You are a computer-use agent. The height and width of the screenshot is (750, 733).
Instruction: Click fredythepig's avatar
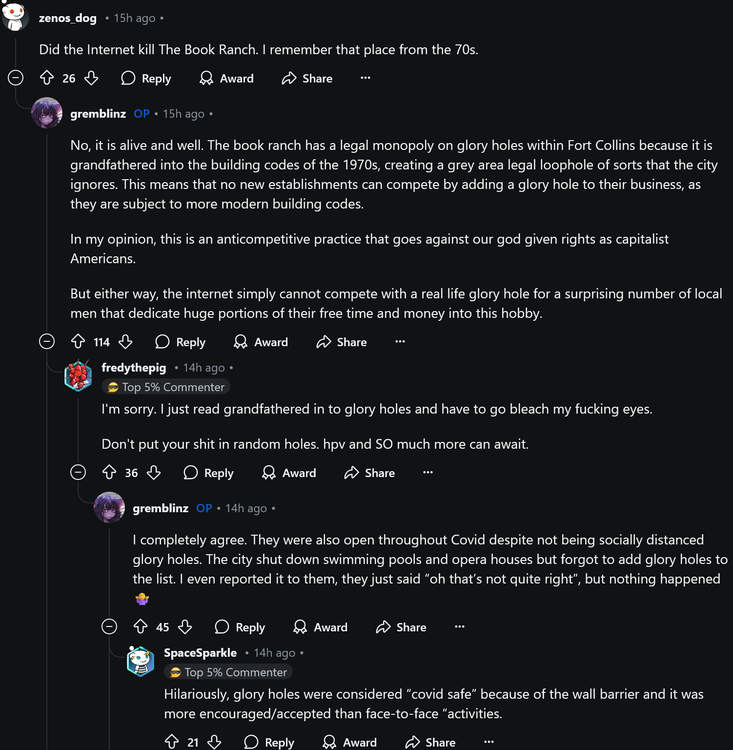[78, 376]
